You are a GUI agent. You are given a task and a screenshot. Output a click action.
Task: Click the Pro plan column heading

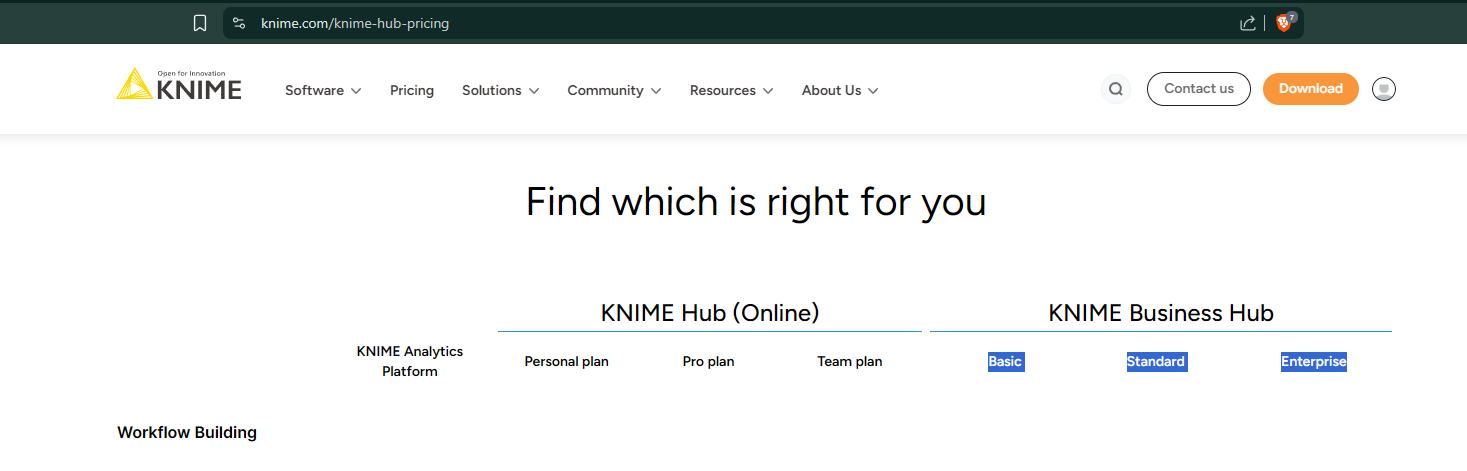tap(708, 361)
